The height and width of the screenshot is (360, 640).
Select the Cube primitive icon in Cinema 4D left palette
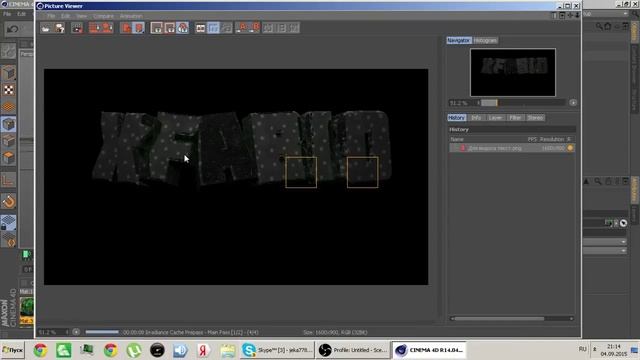9,73
